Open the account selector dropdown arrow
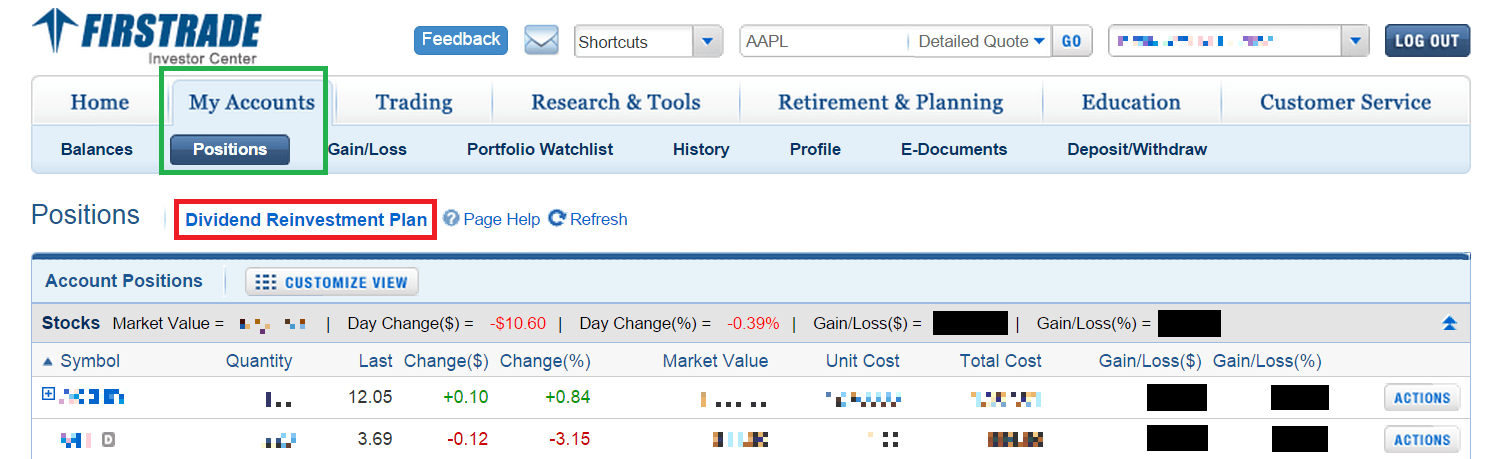1501x459 pixels. point(1355,41)
